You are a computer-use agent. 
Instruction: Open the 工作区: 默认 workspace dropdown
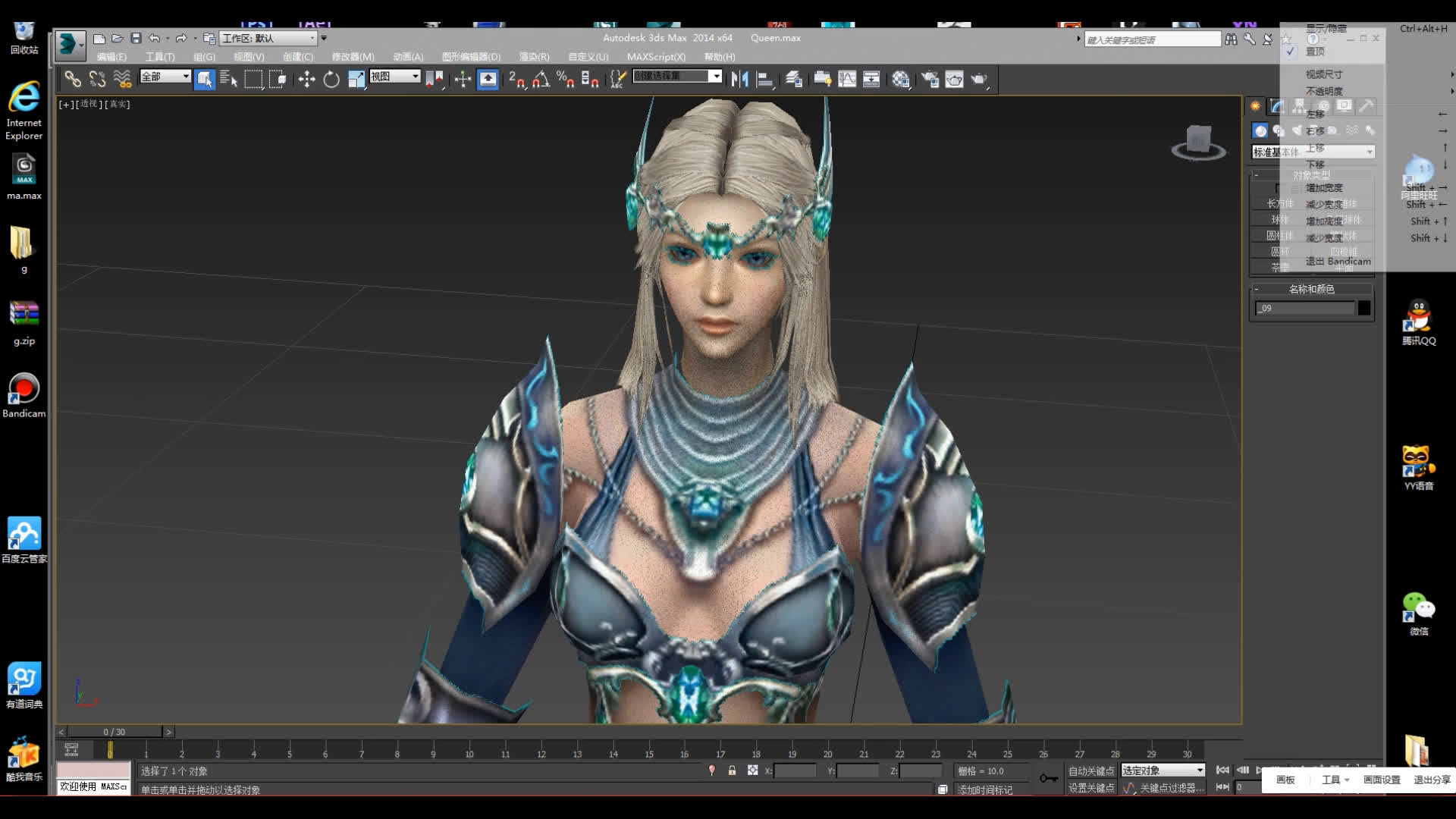[x=268, y=38]
